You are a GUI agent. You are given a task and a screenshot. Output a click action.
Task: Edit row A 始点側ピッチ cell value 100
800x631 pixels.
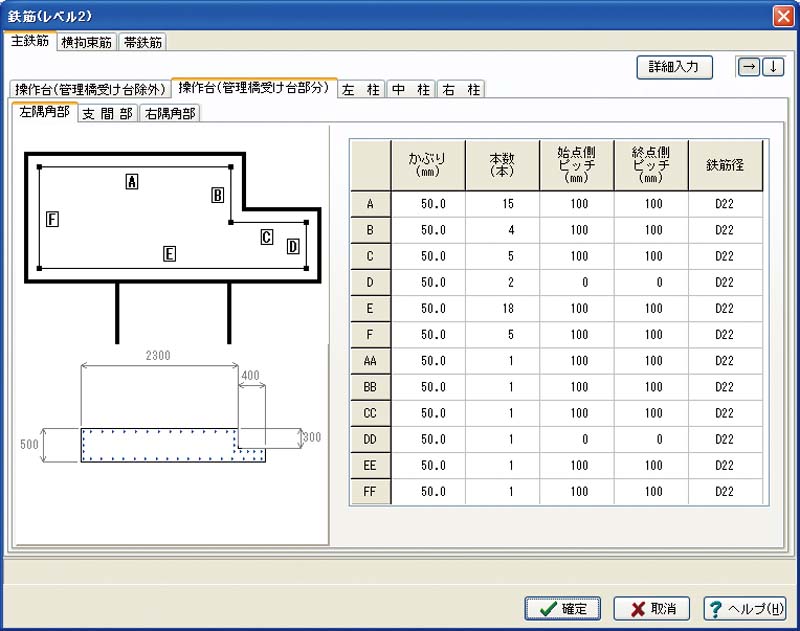tap(577, 204)
